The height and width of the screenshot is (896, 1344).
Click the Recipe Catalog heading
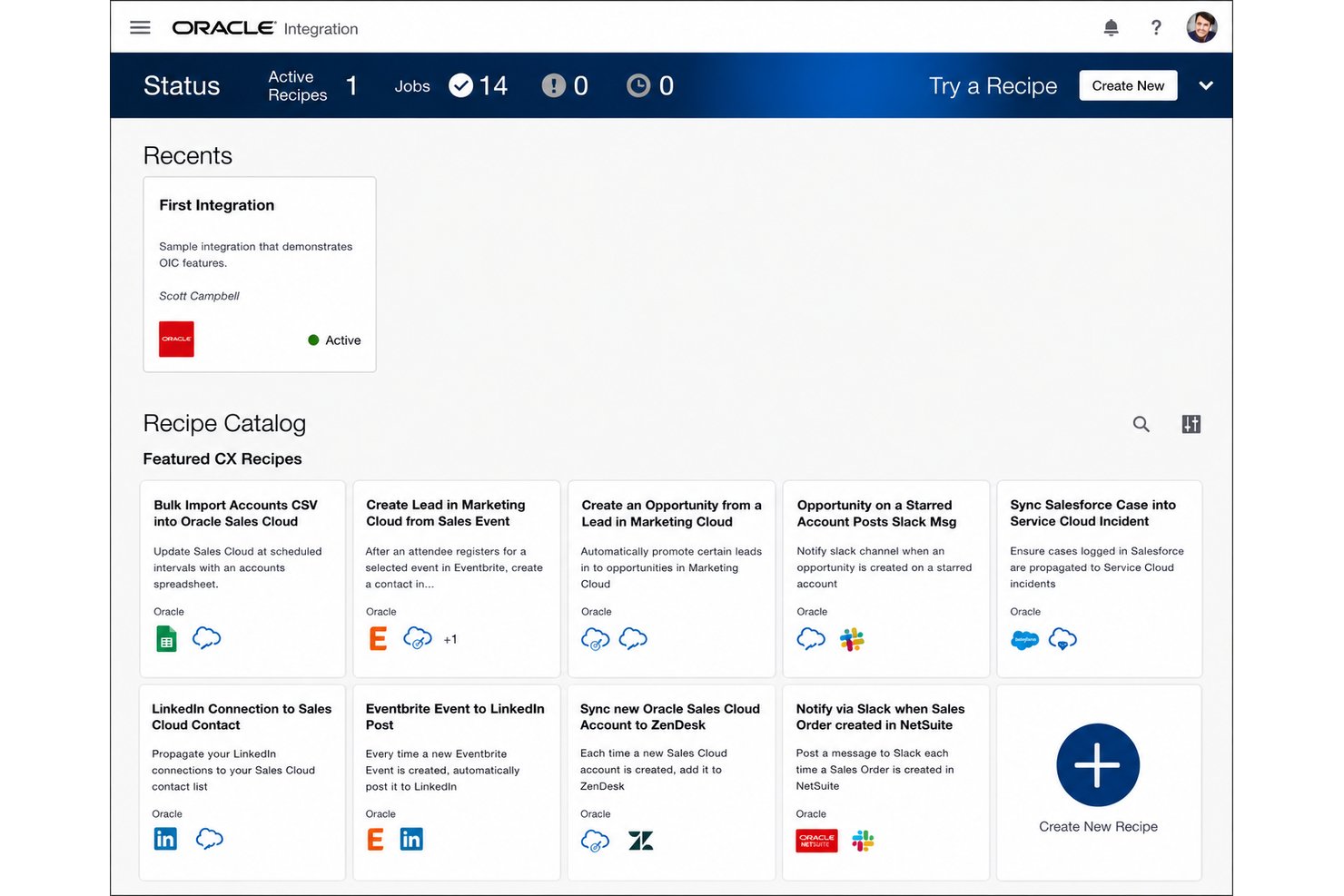pyautogui.click(x=224, y=424)
